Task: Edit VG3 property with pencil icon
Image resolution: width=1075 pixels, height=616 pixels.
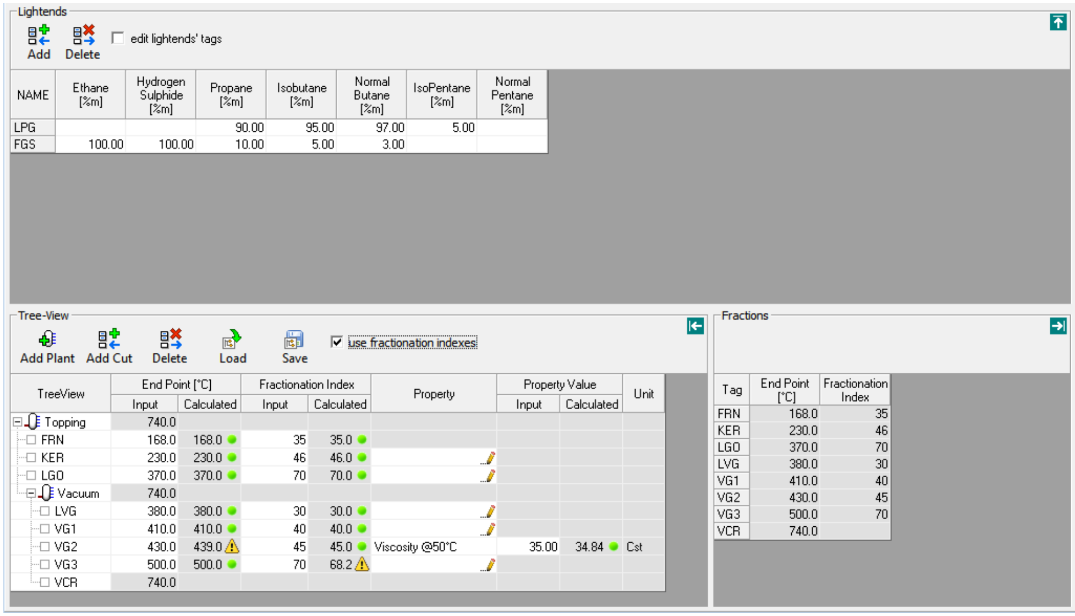Action: (488, 565)
